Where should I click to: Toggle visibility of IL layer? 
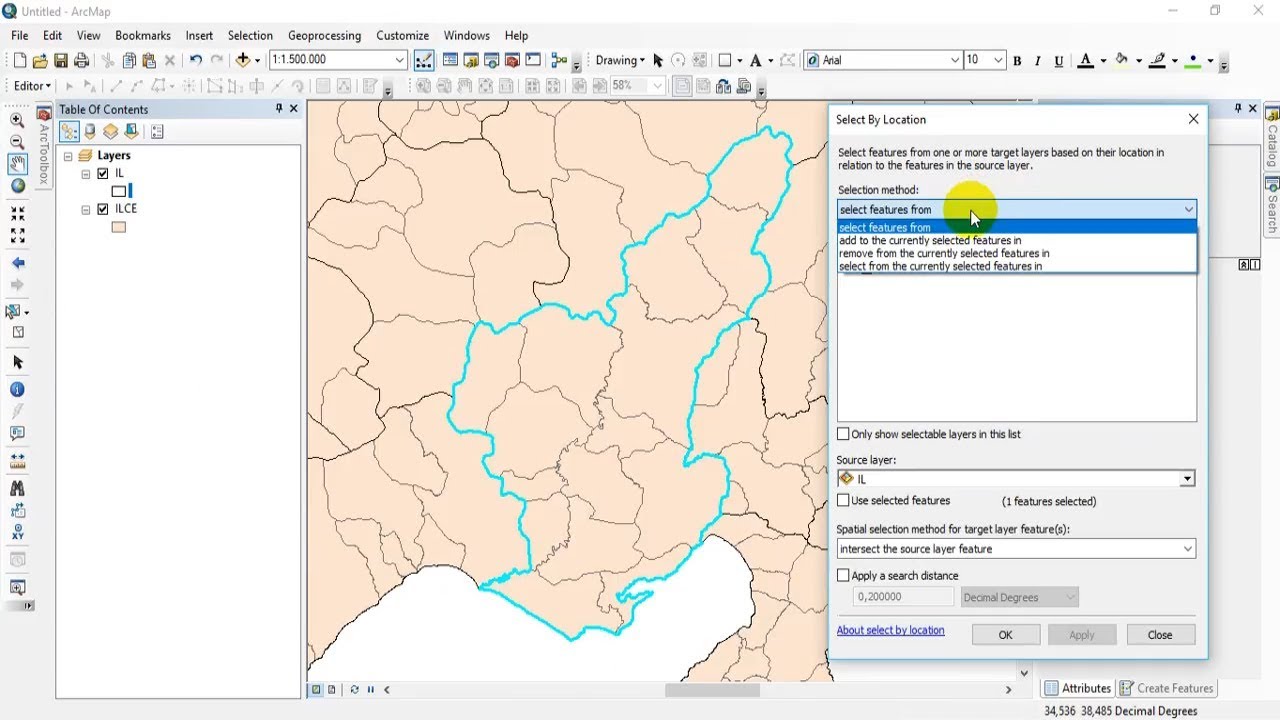pos(103,174)
